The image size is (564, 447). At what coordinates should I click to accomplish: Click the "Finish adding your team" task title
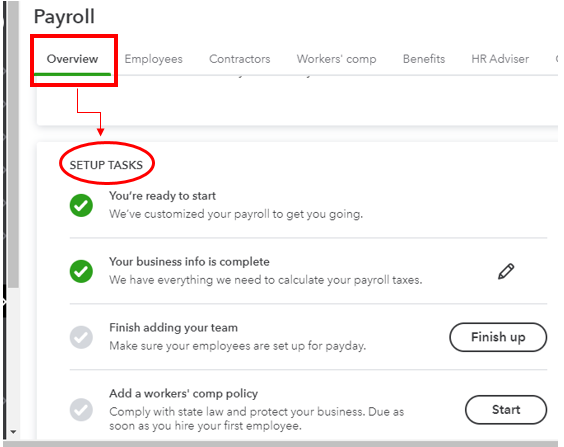173,328
